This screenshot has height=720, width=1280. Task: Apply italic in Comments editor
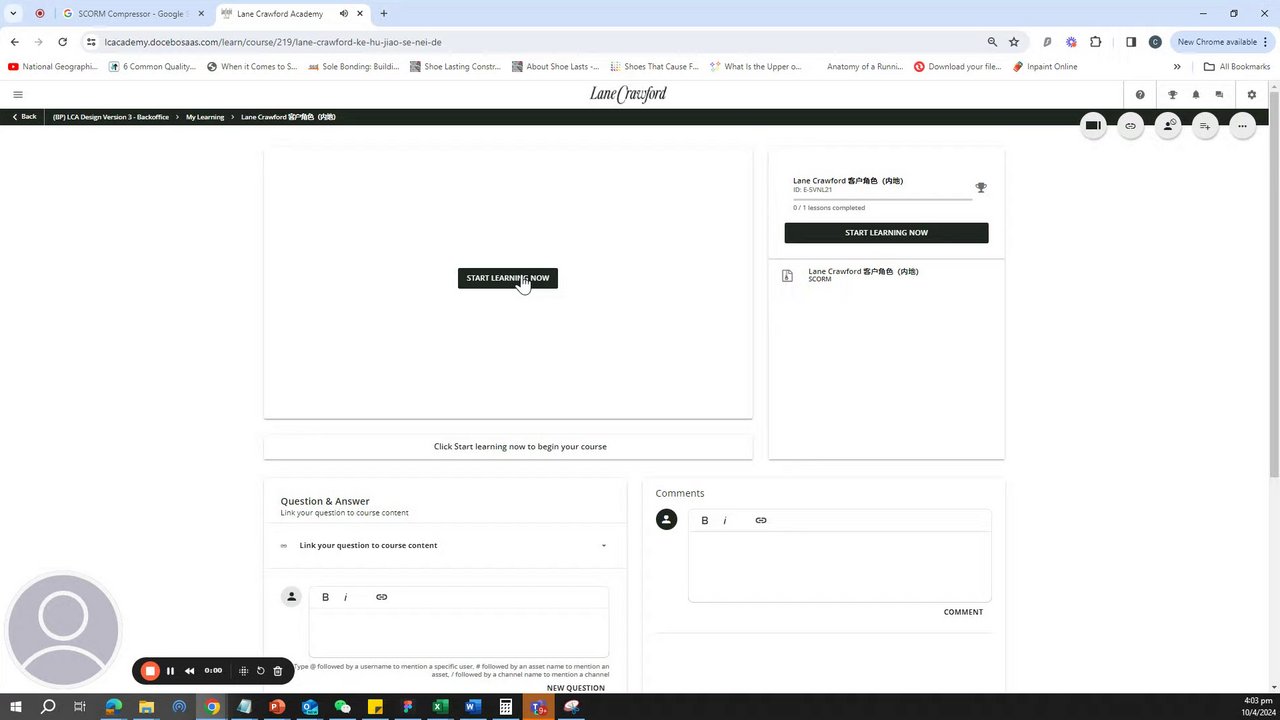coord(725,520)
